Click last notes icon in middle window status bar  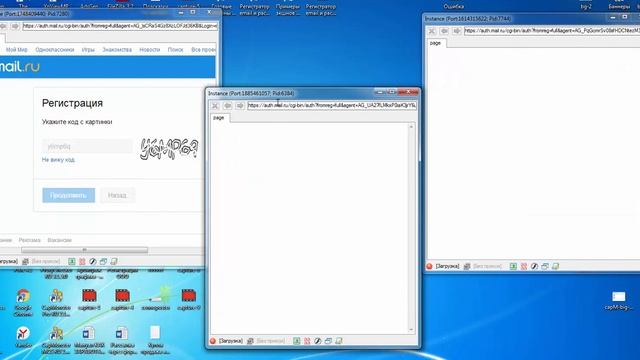tap(339, 341)
